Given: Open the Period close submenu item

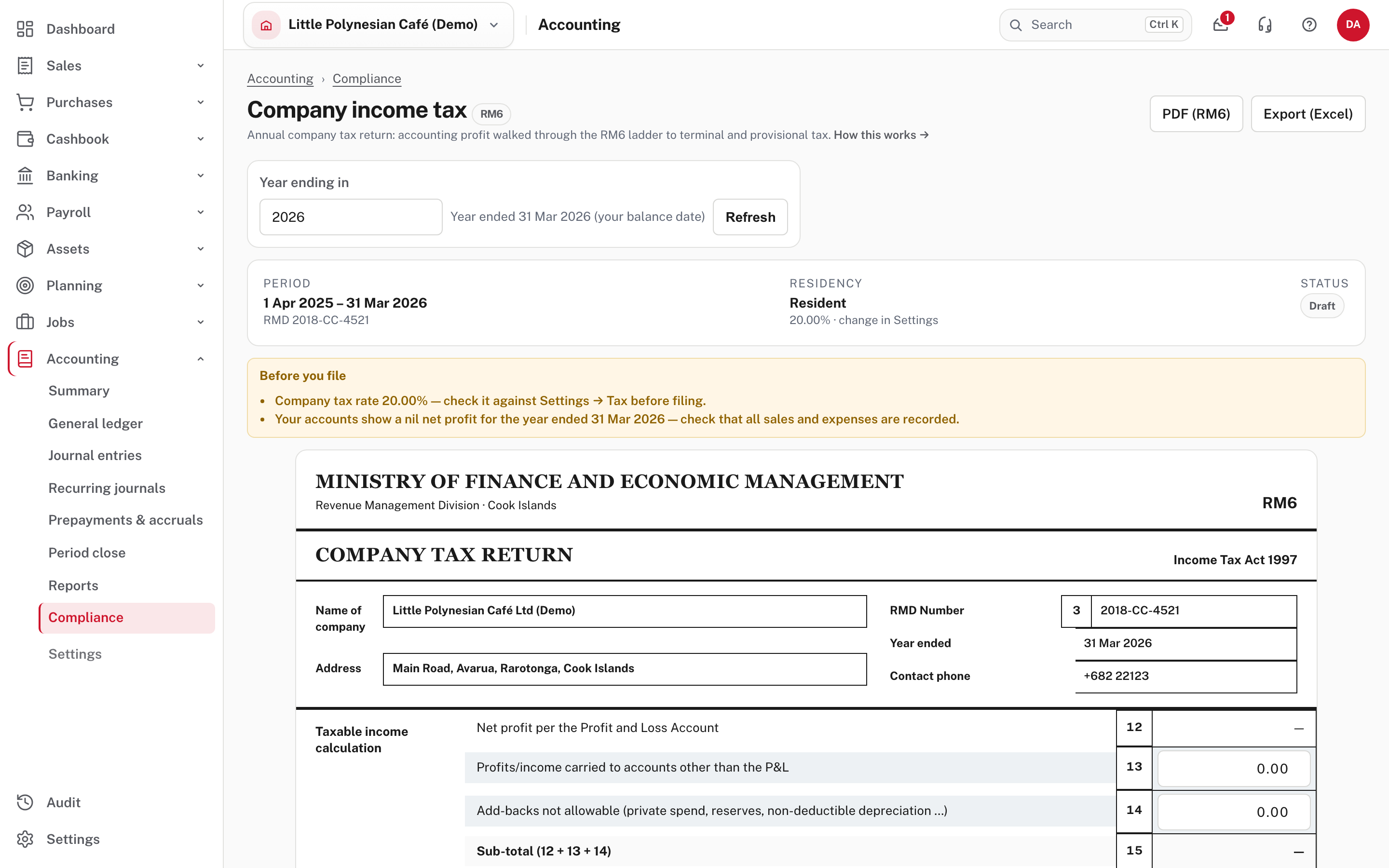Looking at the screenshot, I should [87, 552].
